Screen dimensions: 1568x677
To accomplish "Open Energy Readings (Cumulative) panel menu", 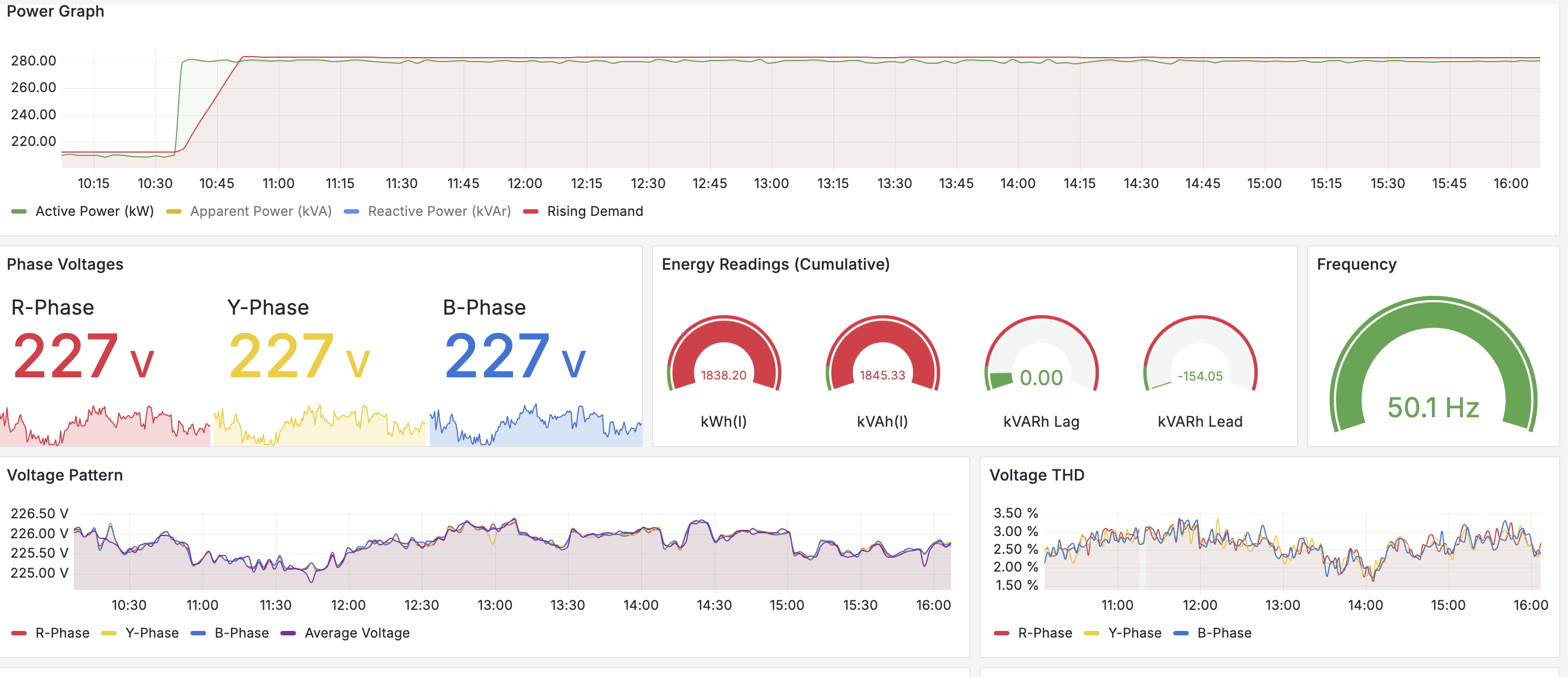I will pos(775,264).
